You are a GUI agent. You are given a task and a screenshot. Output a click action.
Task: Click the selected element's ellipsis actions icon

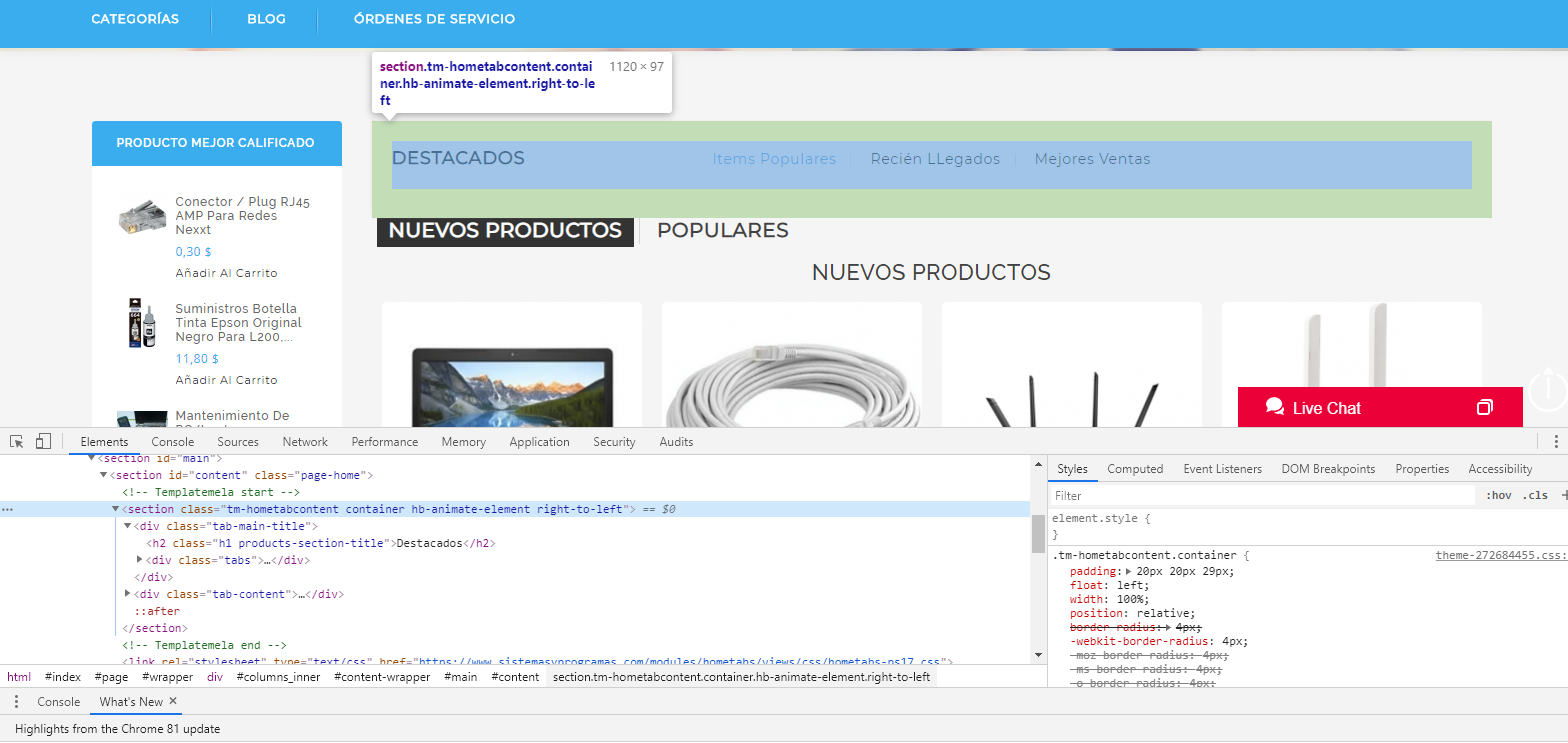(8, 509)
